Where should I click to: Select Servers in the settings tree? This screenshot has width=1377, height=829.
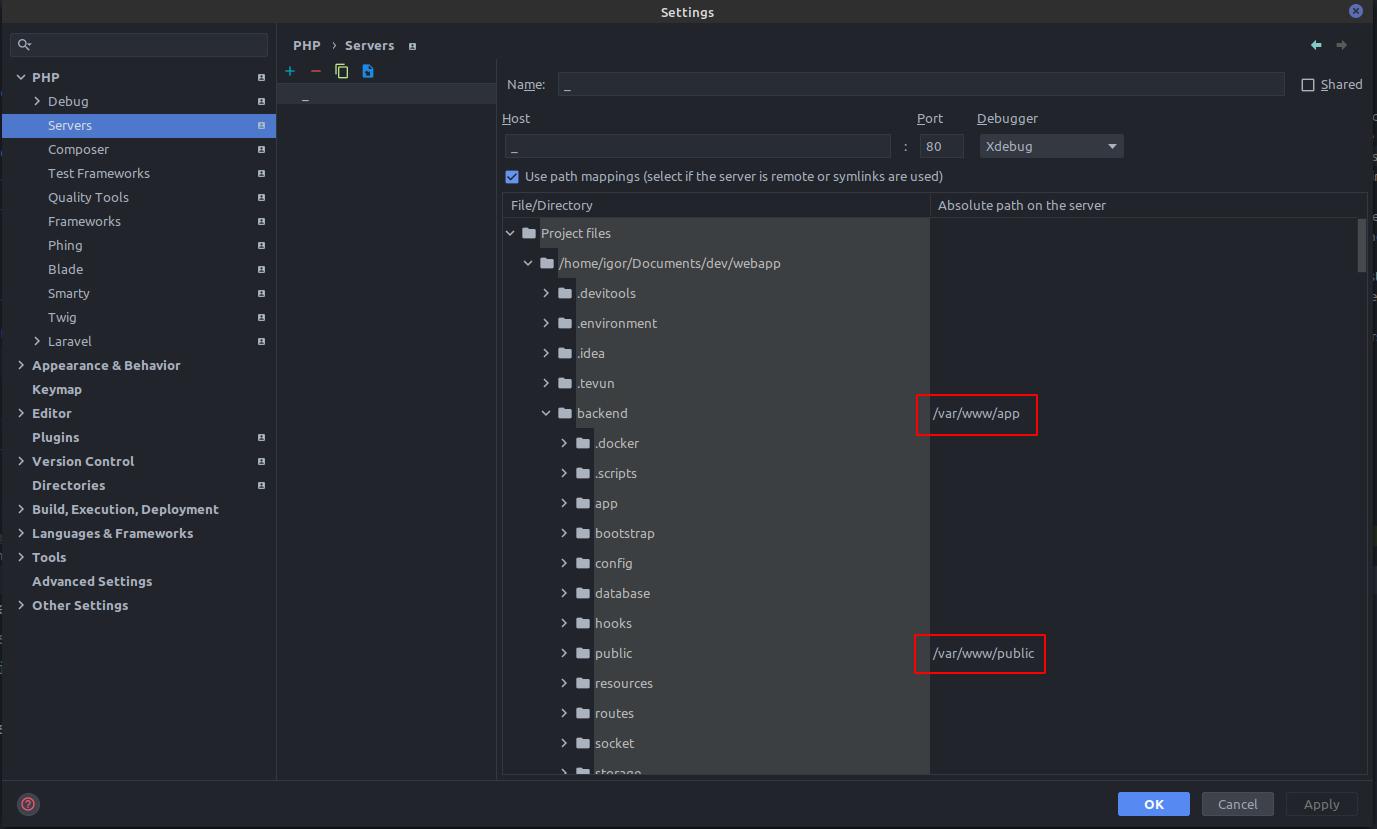coord(139,125)
